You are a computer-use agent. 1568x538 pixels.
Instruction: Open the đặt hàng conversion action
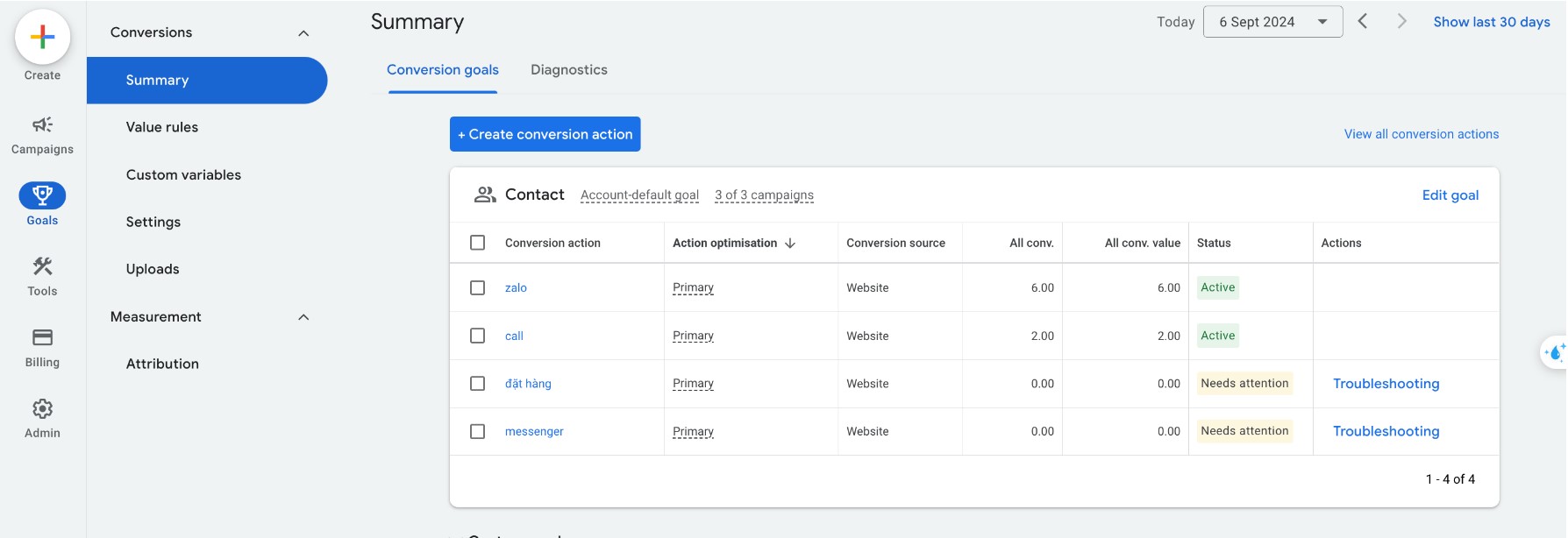point(528,384)
